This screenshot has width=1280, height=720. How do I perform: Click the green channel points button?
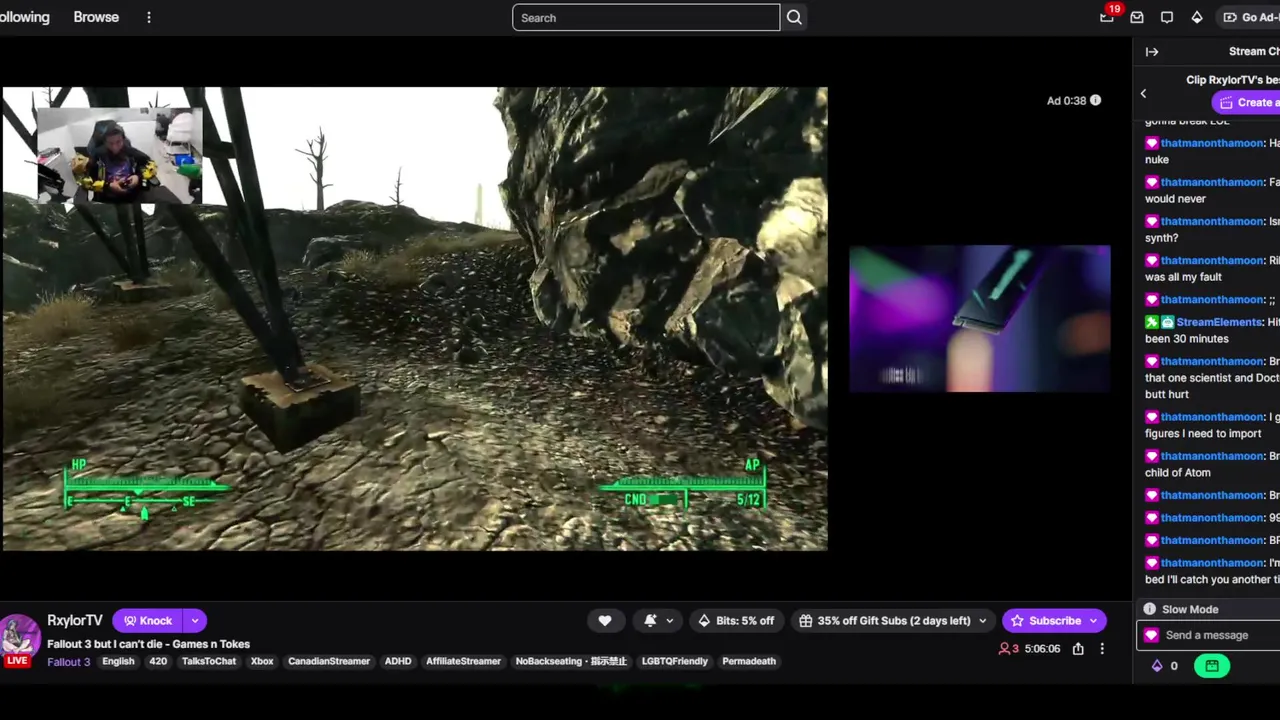pos(1212,666)
